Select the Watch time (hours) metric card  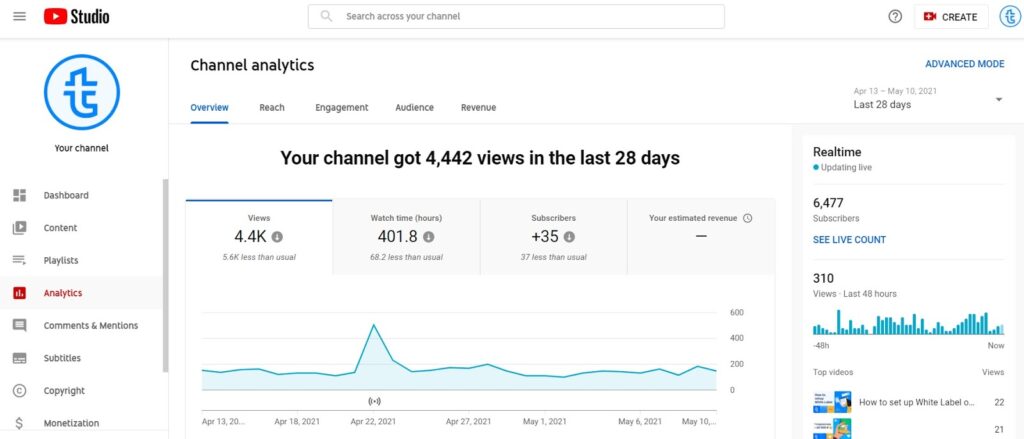(x=406, y=236)
